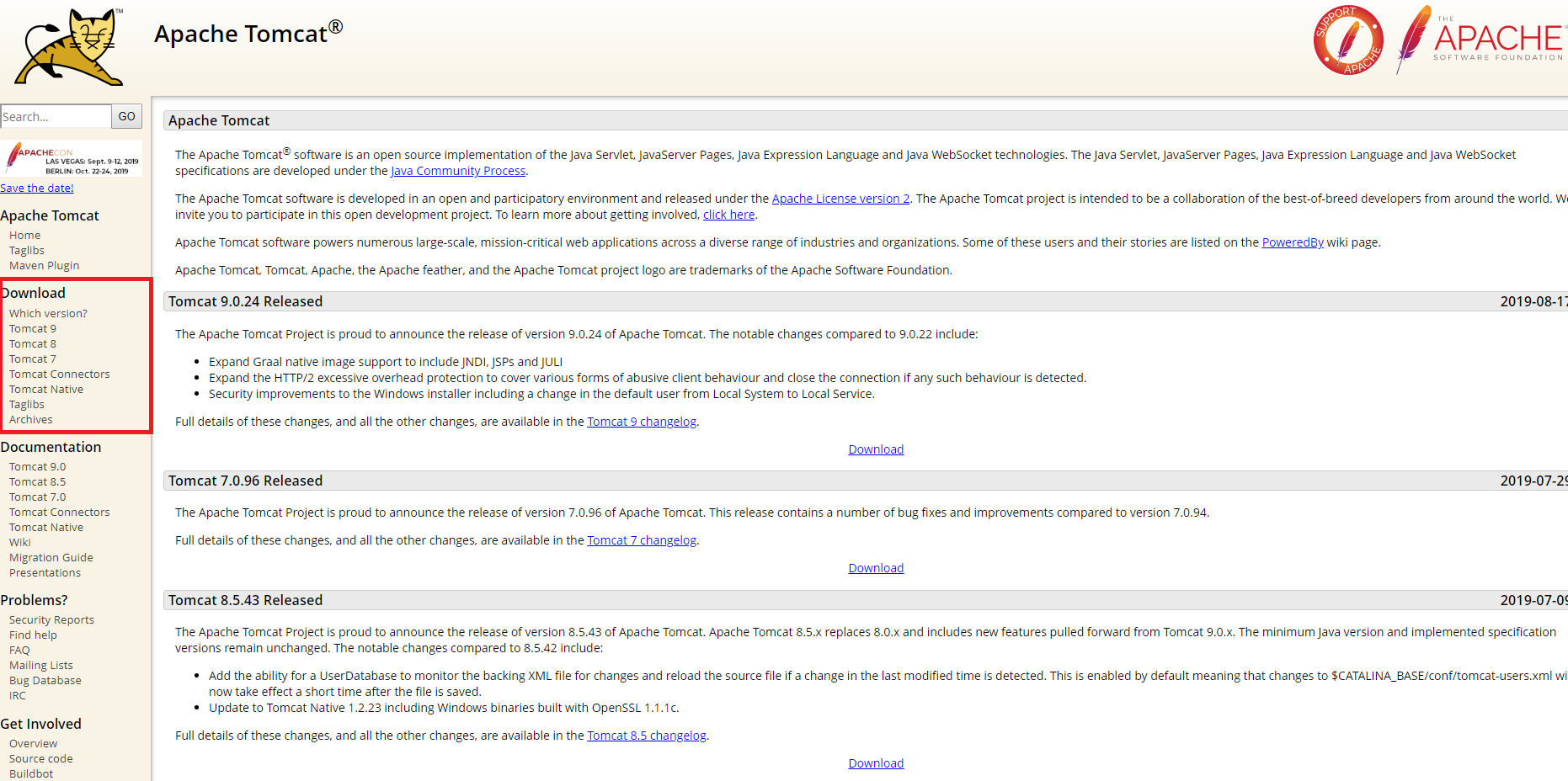
Task: Open Tomcat 7.0 documentation
Action: point(37,497)
